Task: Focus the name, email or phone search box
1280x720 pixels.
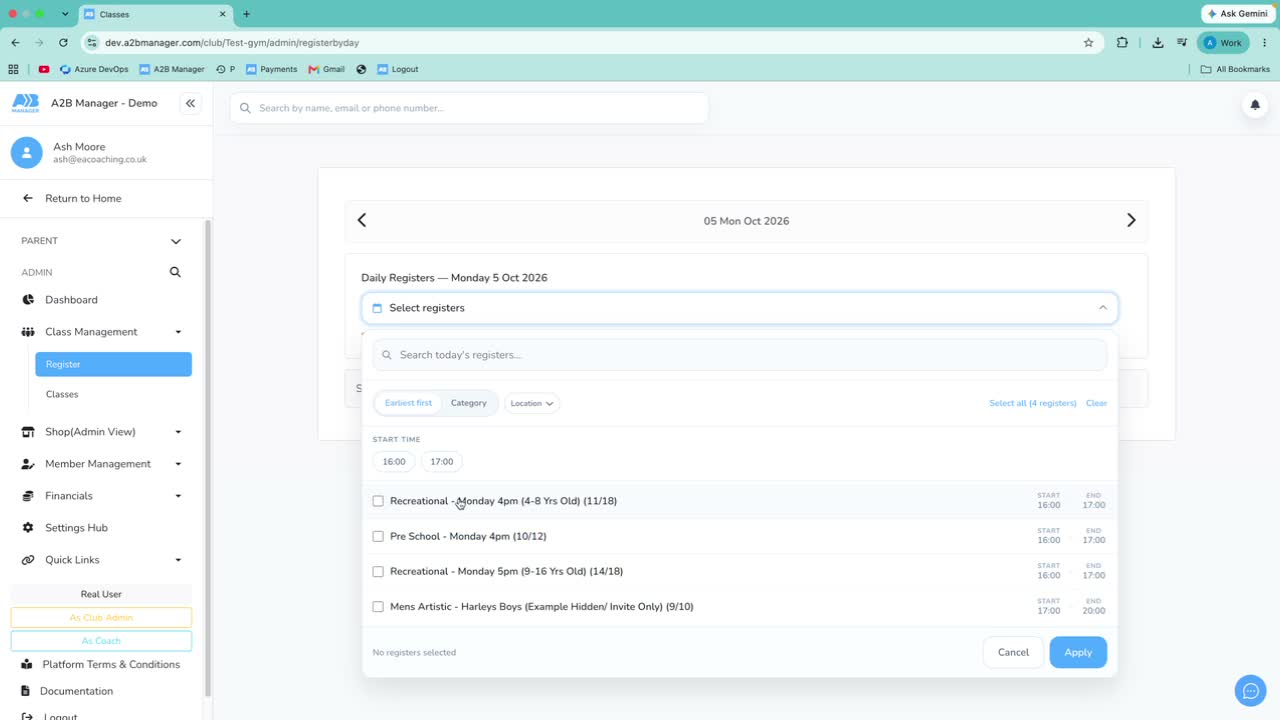Action: [x=469, y=108]
